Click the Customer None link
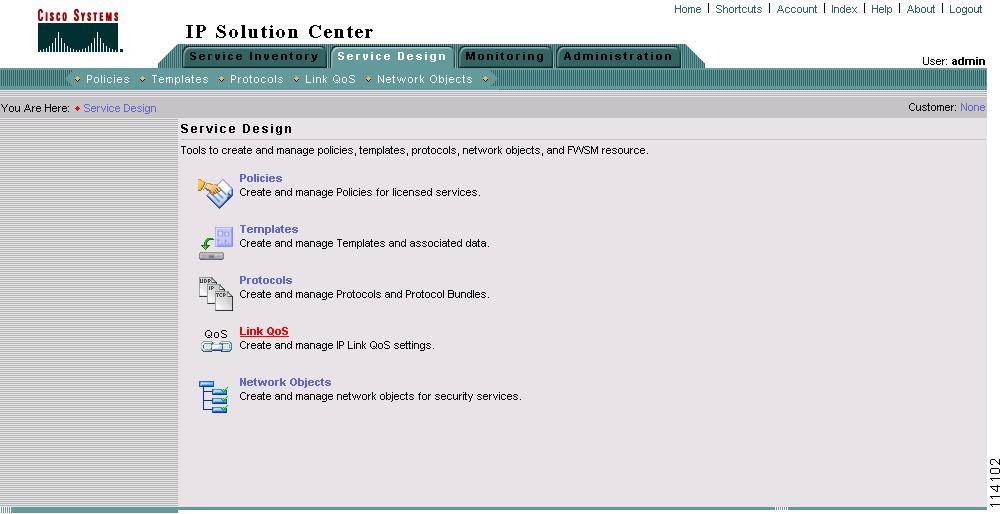This screenshot has width=1004, height=514. tap(973, 108)
